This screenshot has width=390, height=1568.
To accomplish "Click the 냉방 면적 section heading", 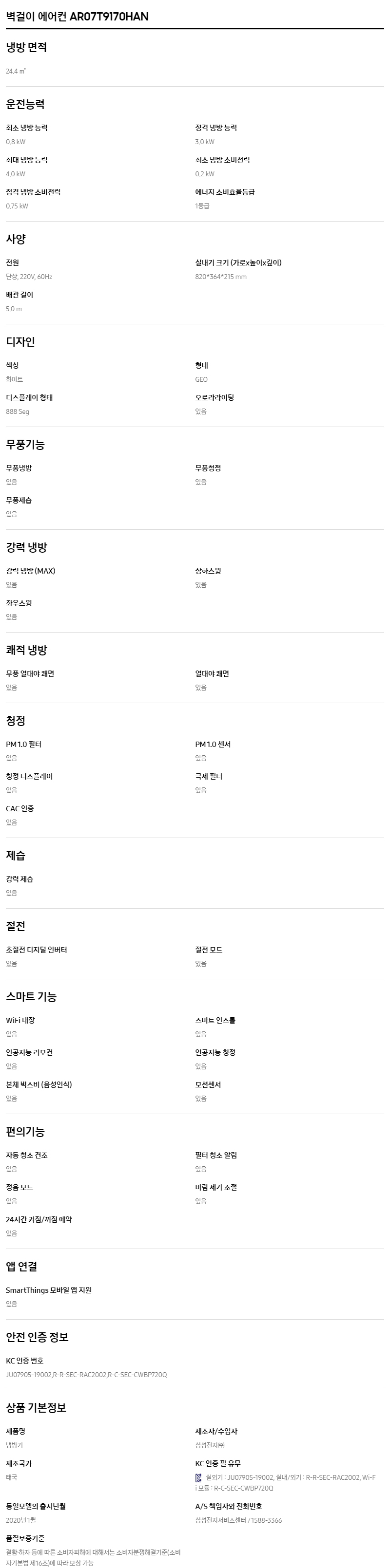I will point(26,47).
